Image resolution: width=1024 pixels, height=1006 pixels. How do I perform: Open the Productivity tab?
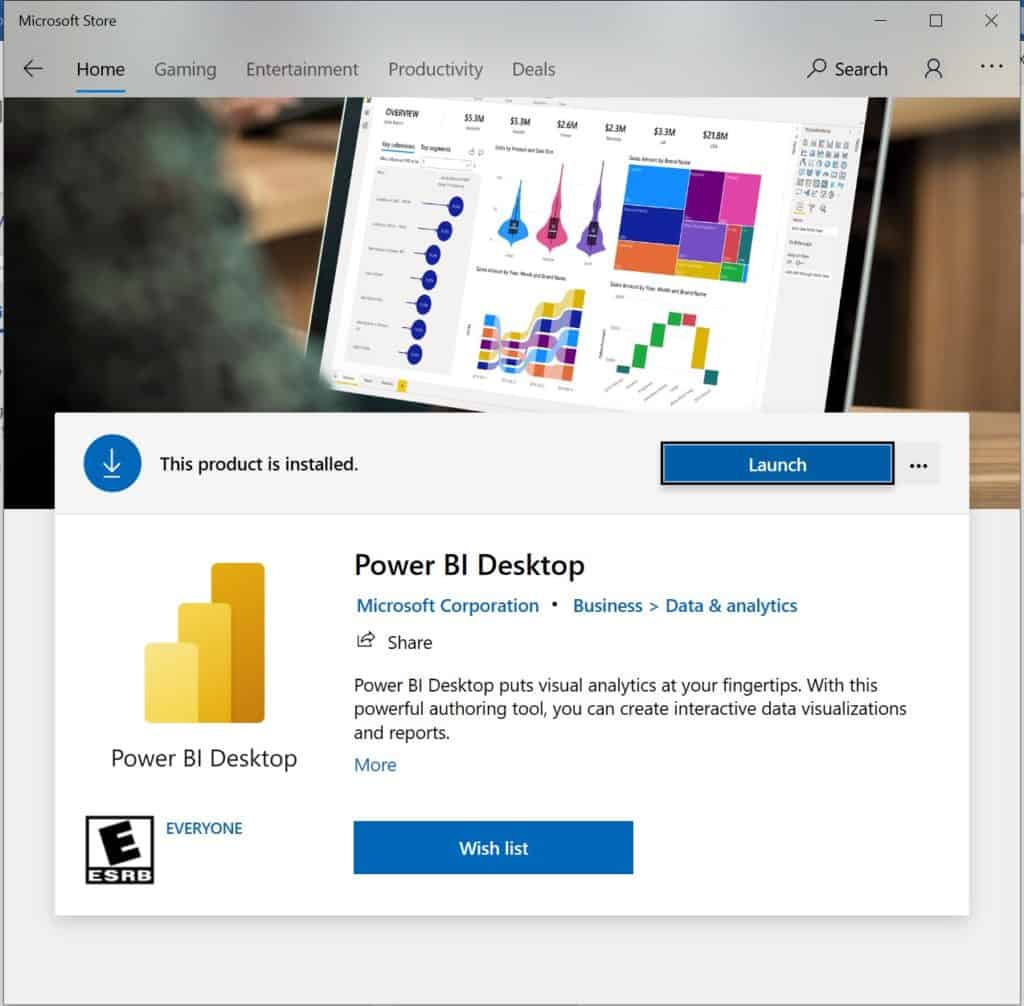(x=435, y=69)
